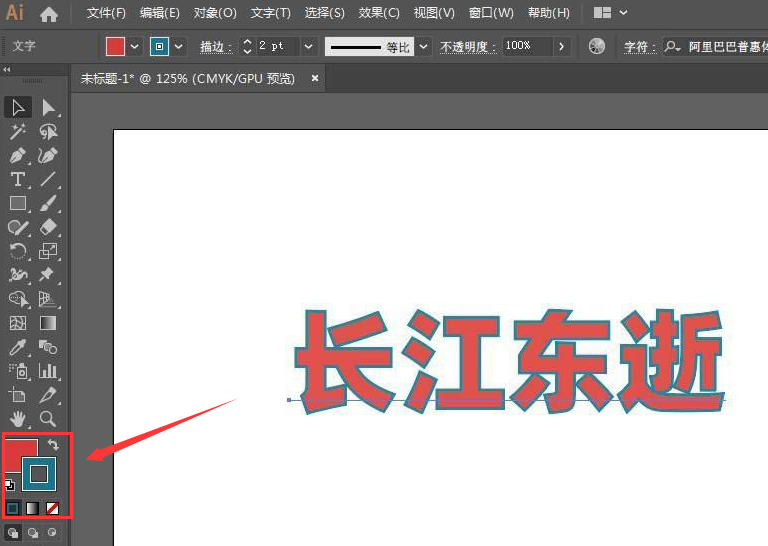Pick the Rectangle tool

(18, 203)
